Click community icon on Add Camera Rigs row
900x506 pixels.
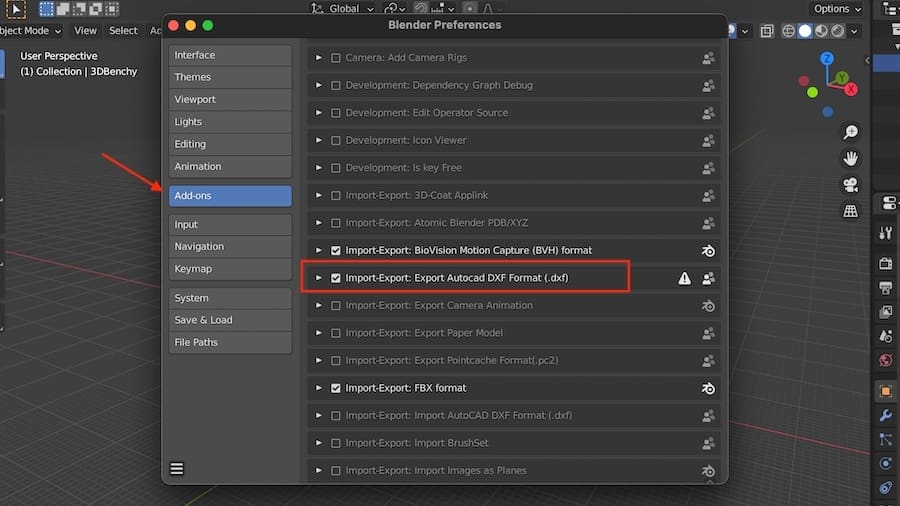click(708, 58)
